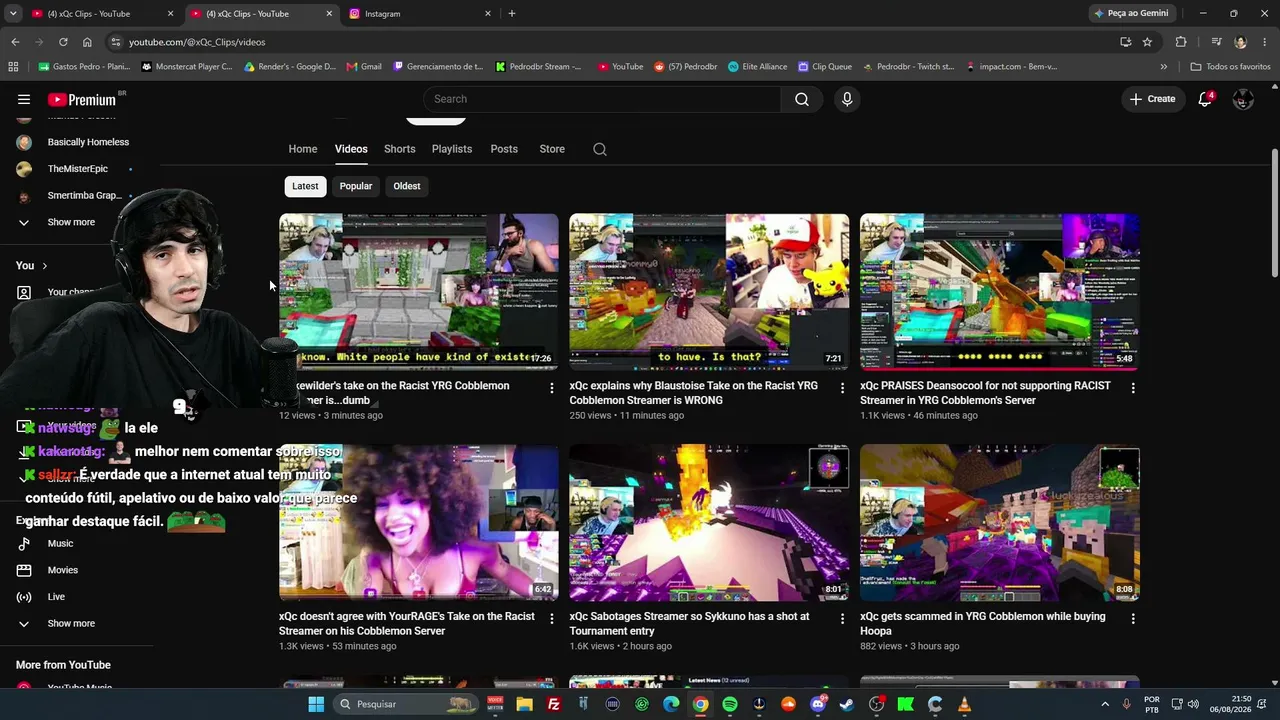Reload the page in Chrome

(63, 42)
